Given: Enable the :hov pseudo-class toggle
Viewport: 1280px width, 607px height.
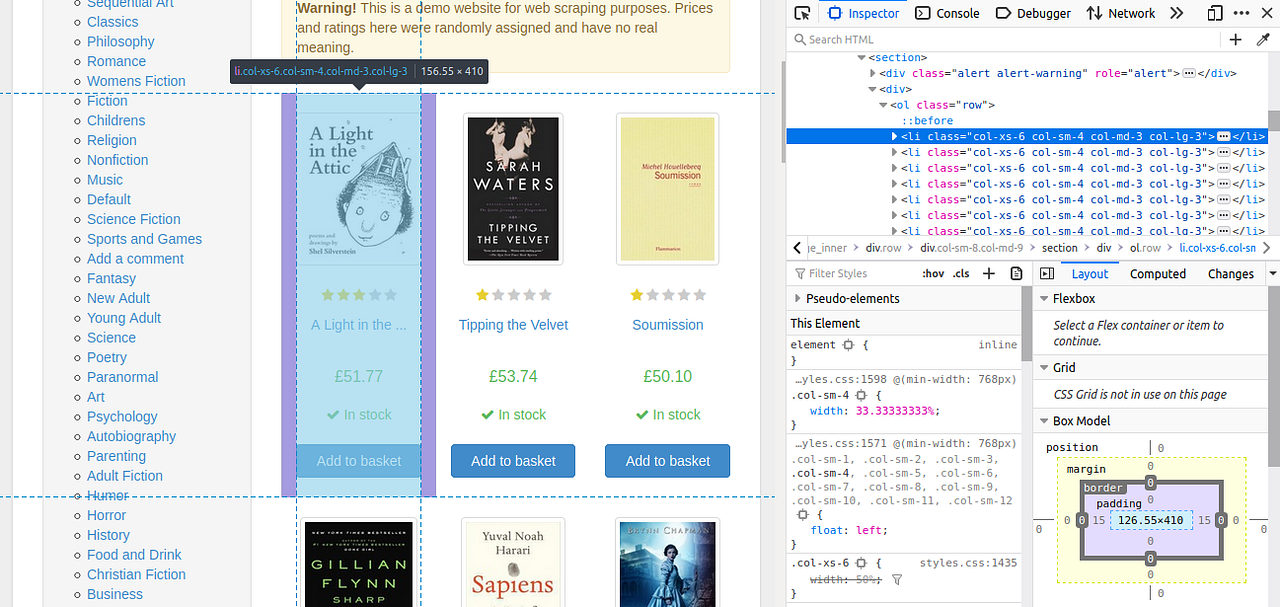Looking at the screenshot, I should [x=933, y=273].
